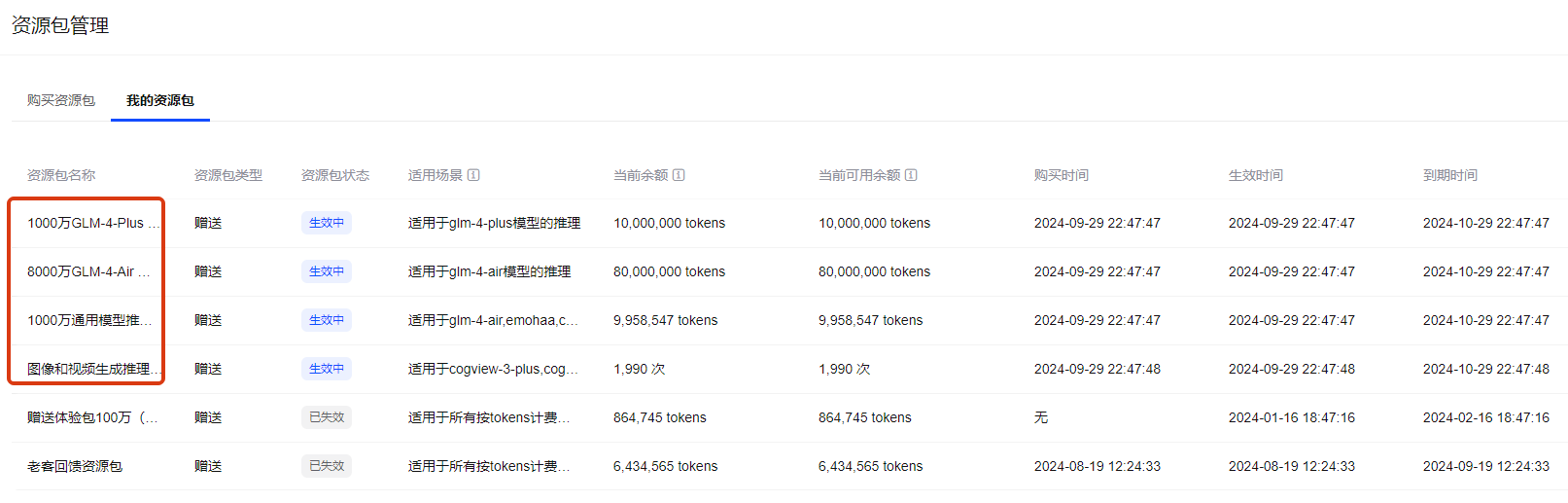
Task: Click scenario text in 赠送体验包100万 row
Action: pos(489,417)
